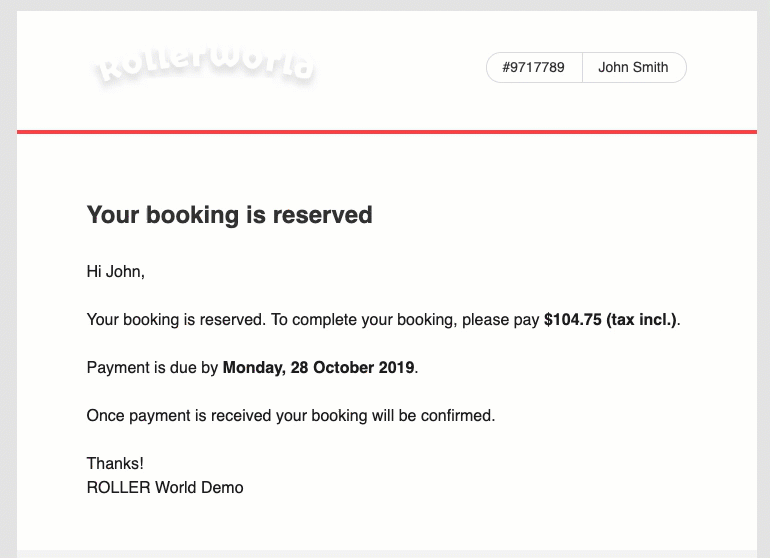Click 'October' in the due date
Image resolution: width=770 pixels, height=558 pixels.
[344, 367]
